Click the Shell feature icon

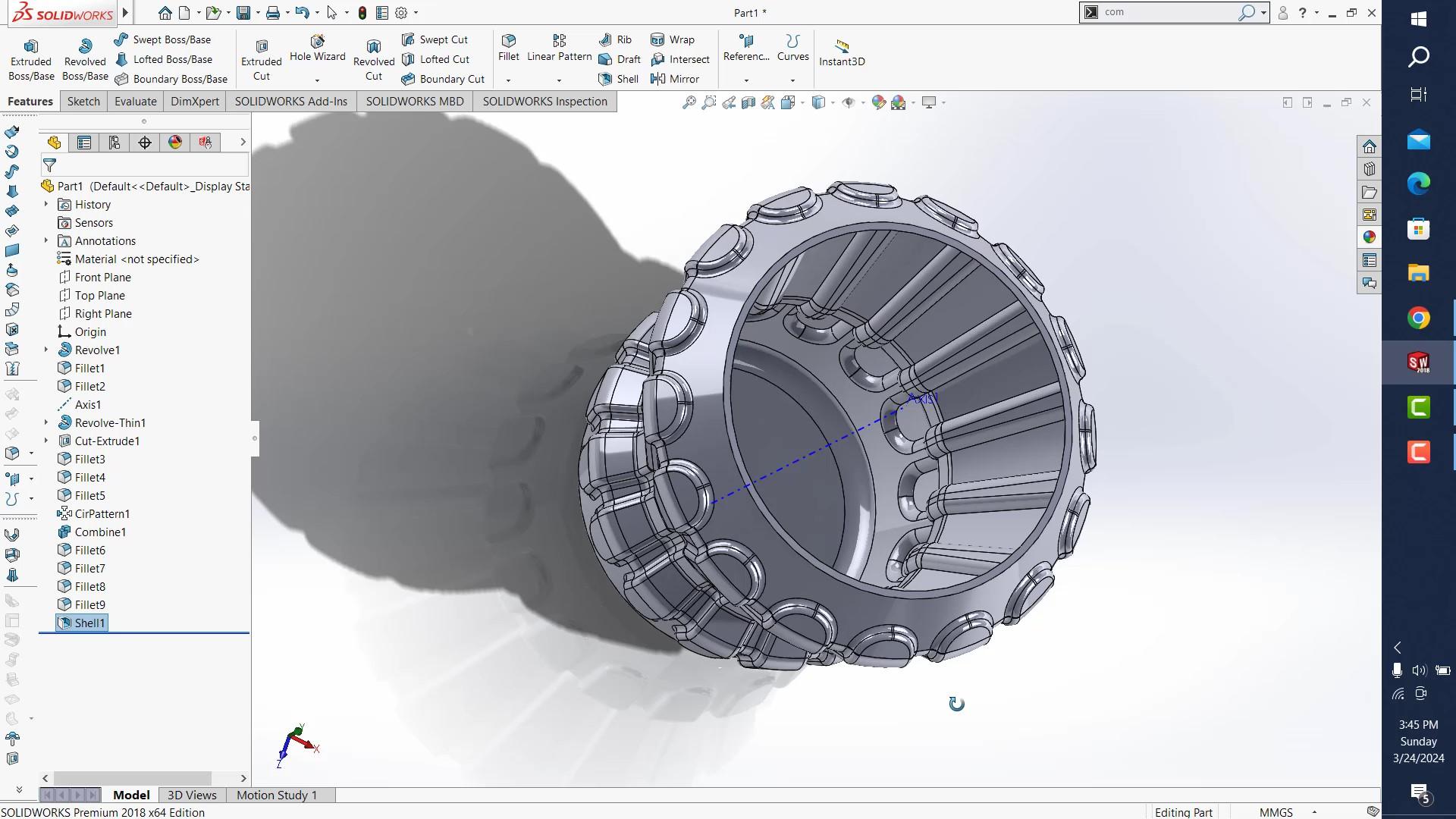pyautogui.click(x=605, y=79)
